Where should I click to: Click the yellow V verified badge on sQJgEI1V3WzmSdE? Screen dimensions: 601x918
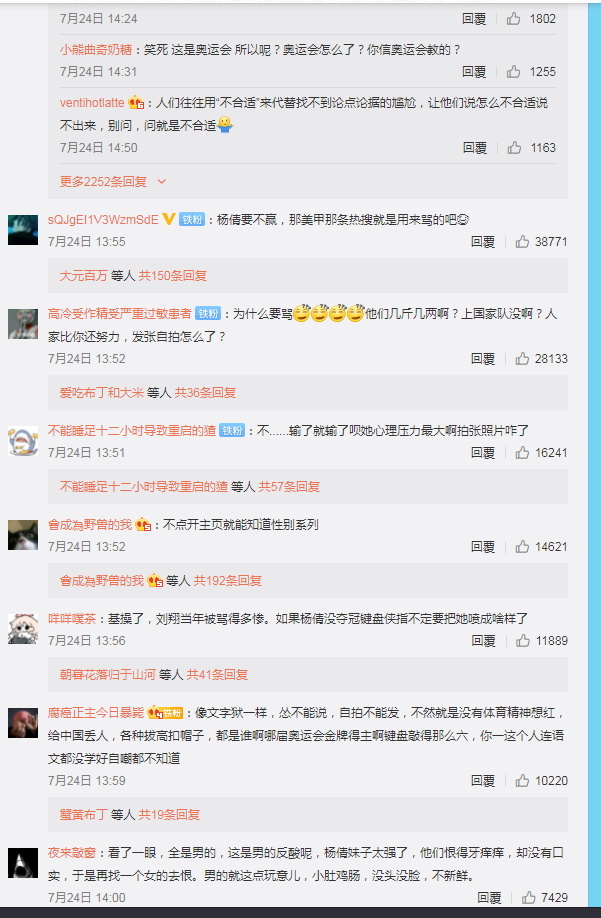click(169, 219)
